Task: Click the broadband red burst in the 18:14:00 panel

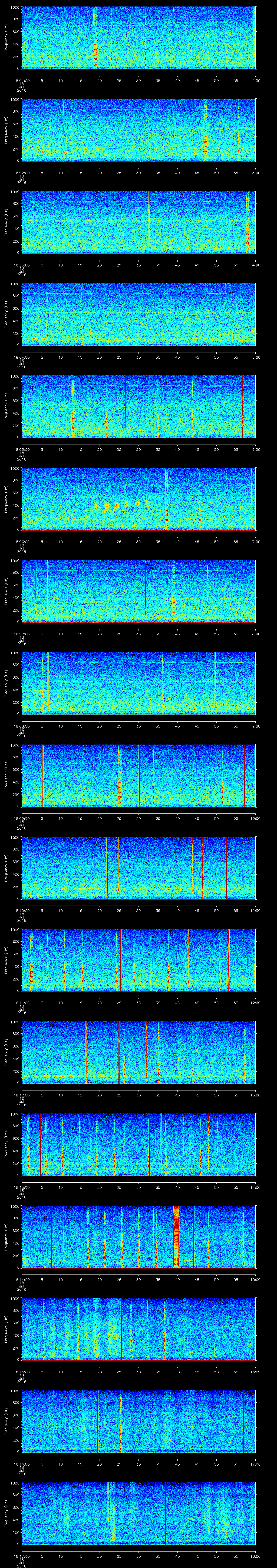Action: (x=177, y=1236)
